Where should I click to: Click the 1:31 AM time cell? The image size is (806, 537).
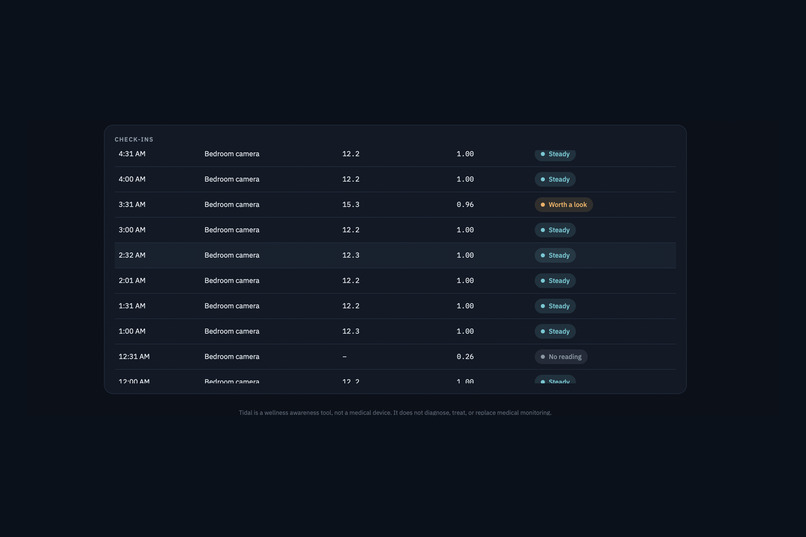pyautogui.click(x=132, y=306)
